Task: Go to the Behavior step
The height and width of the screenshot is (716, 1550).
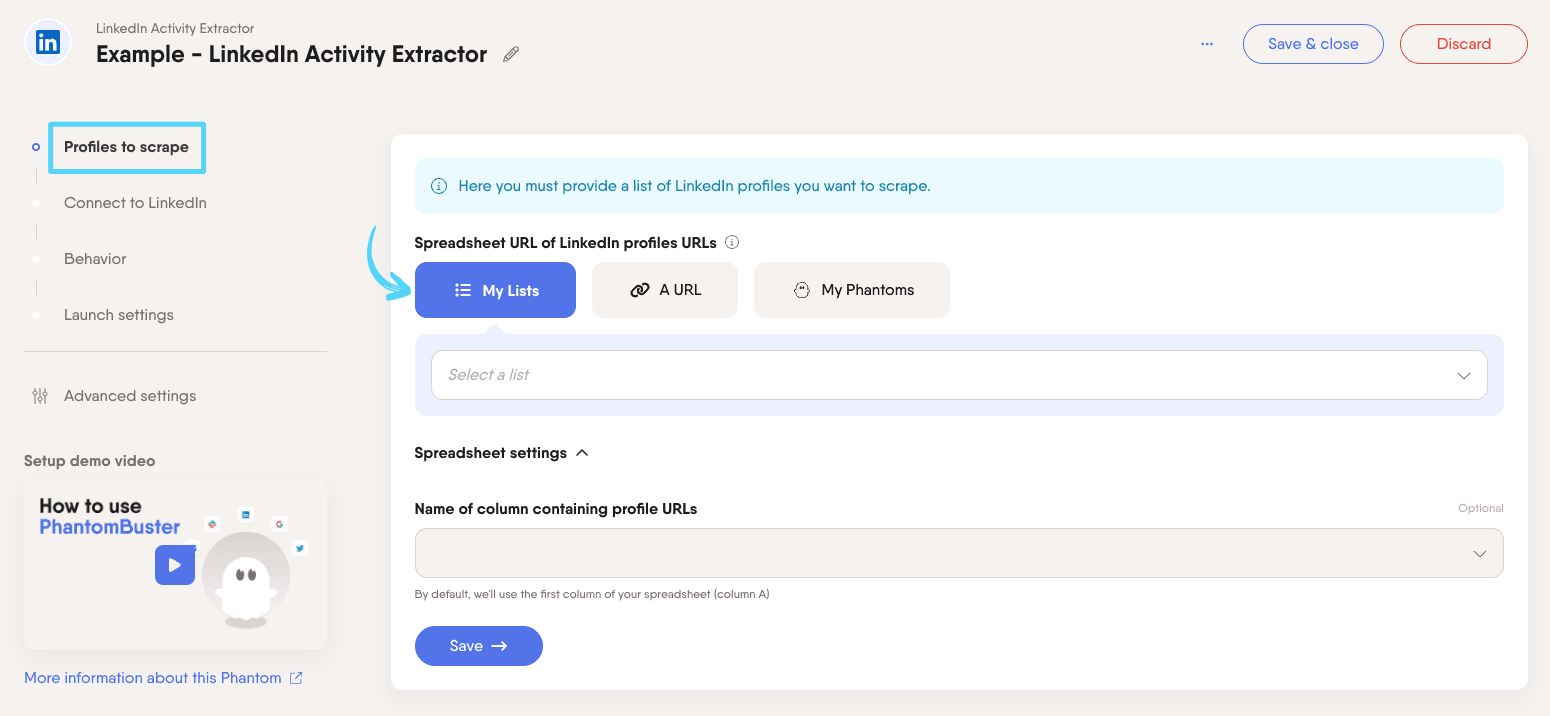Action: click(x=95, y=259)
